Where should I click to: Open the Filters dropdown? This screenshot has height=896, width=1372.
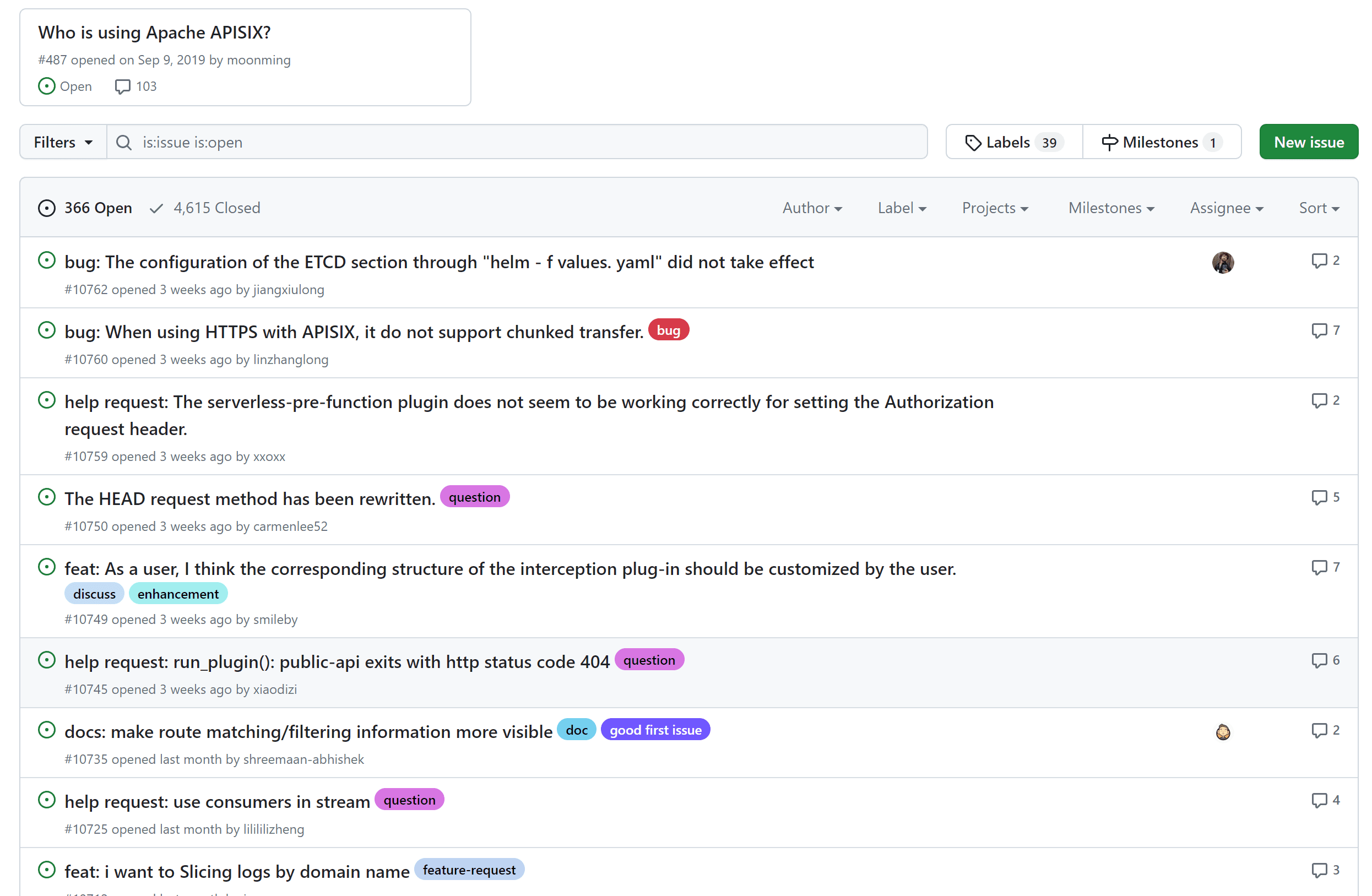[x=63, y=142]
